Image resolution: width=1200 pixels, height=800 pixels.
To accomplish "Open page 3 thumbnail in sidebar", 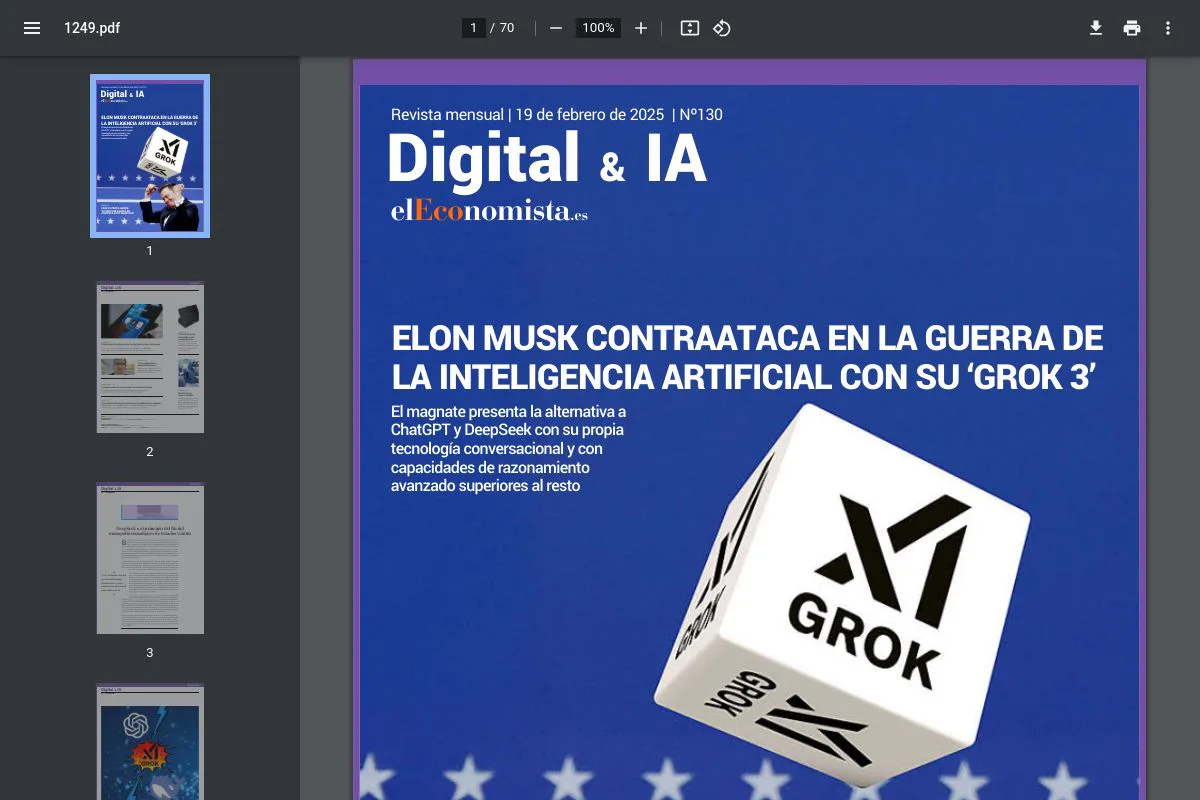I will click(150, 558).
